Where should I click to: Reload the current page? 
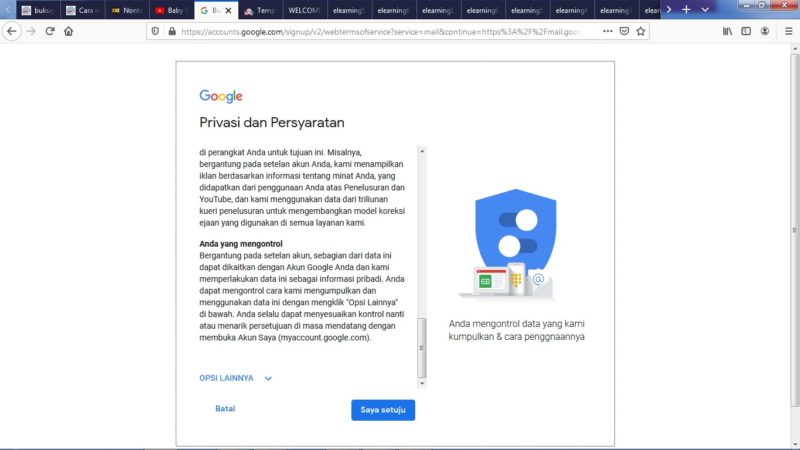(50, 31)
